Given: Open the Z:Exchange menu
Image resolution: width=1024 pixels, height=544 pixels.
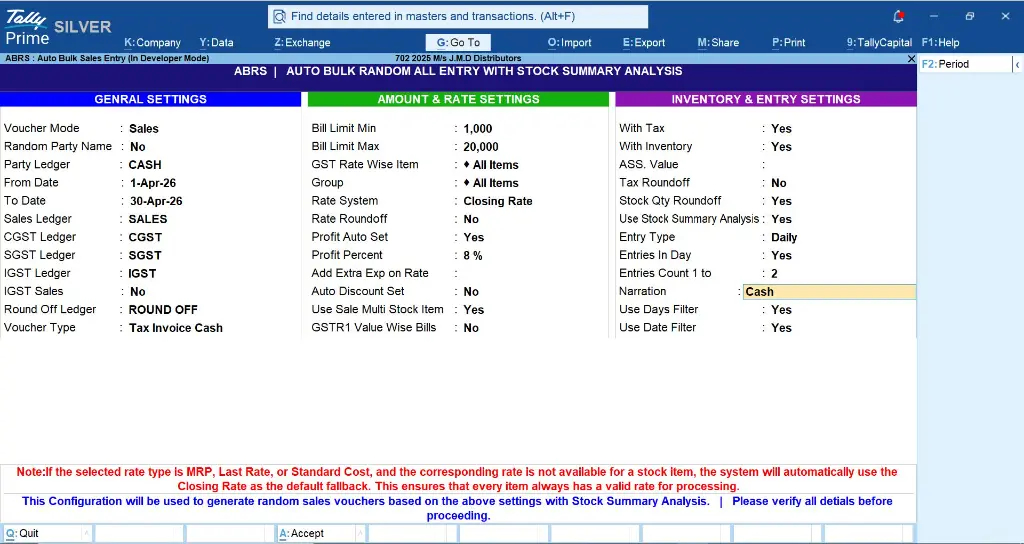Looking at the screenshot, I should (302, 42).
